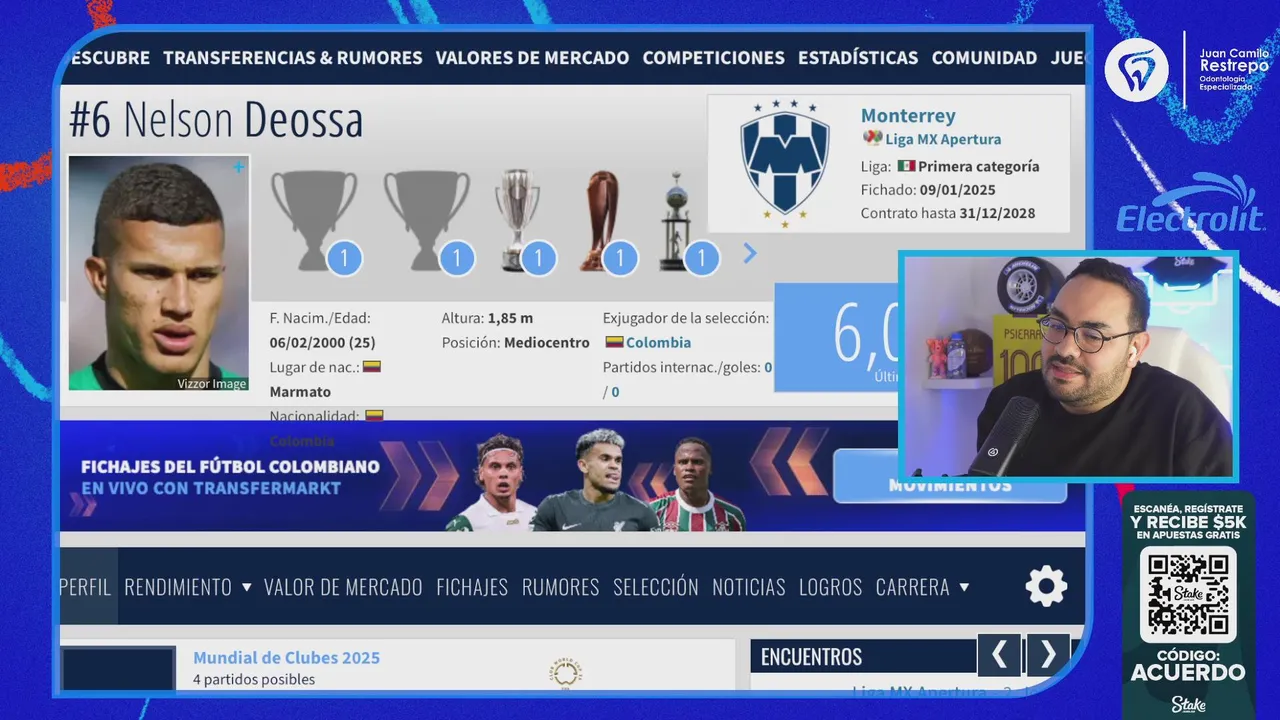The height and width of the screenshot is (720, 1280).
Task: Open the settings gear icon
Action: tap(1046, 586)
